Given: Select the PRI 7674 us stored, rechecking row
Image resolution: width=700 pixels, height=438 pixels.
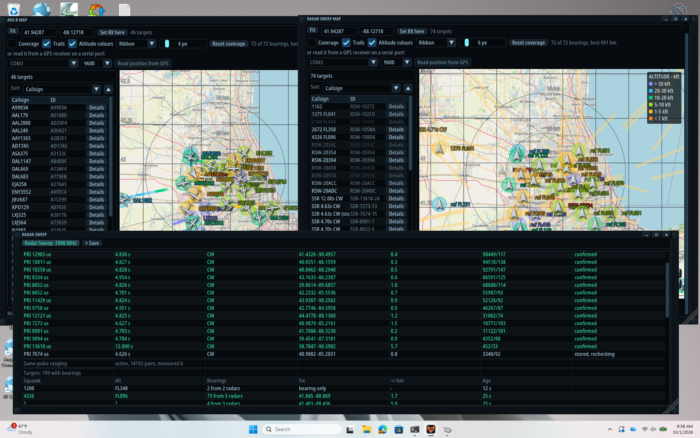Looking at the screenshot, I should point(344,354).
